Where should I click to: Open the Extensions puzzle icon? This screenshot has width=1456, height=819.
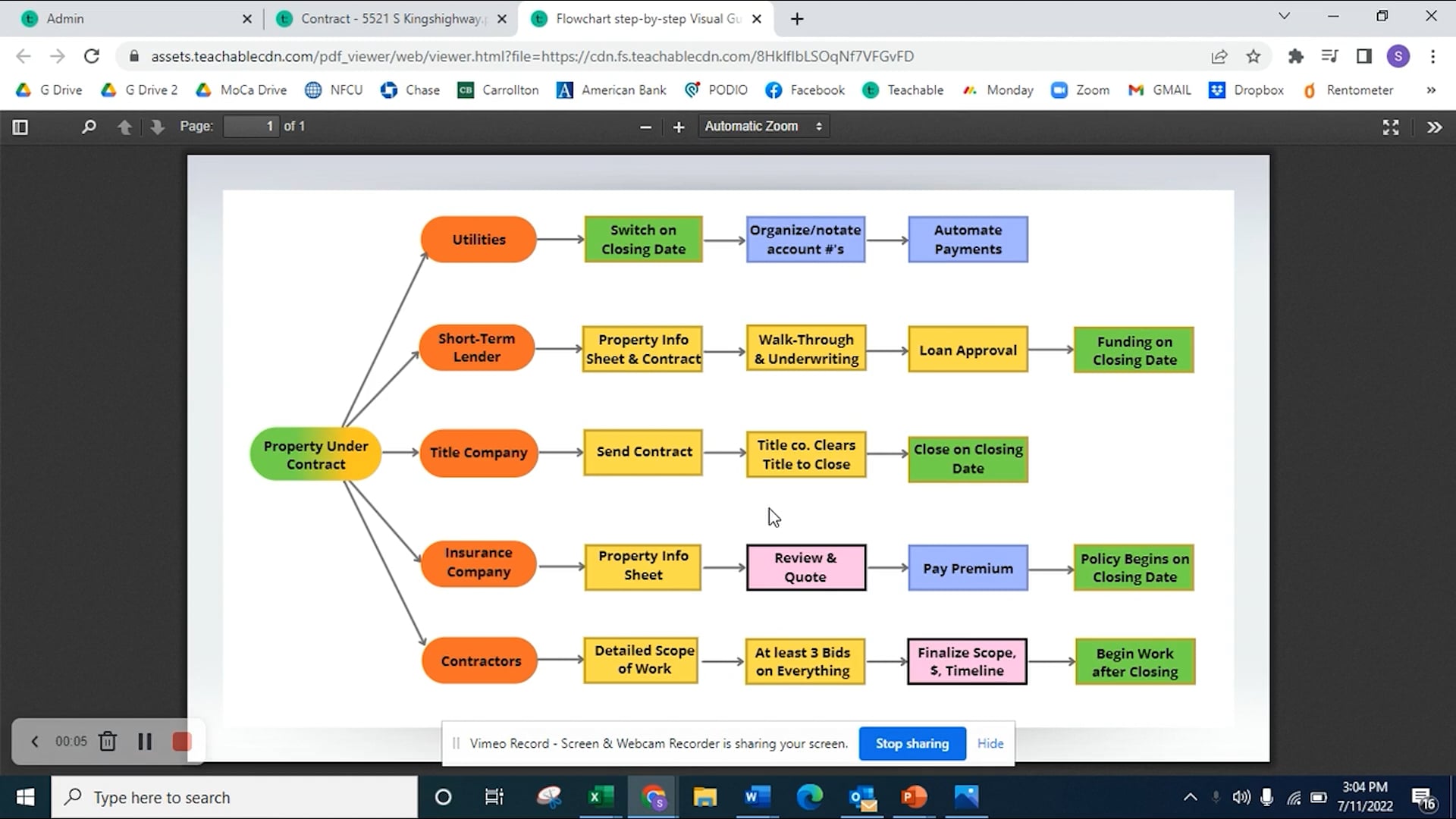[x=1296, y=56]
